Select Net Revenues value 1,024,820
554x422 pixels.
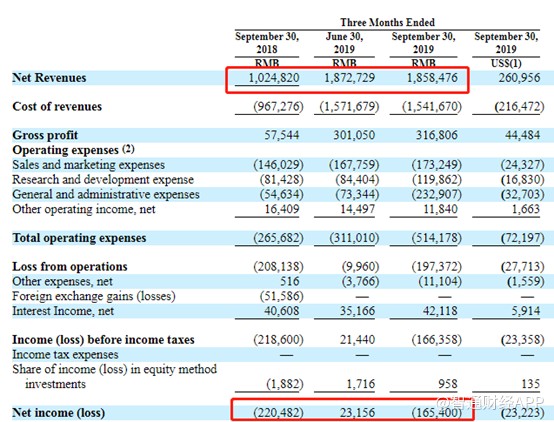pyautogui.click(x=274, y=78)
